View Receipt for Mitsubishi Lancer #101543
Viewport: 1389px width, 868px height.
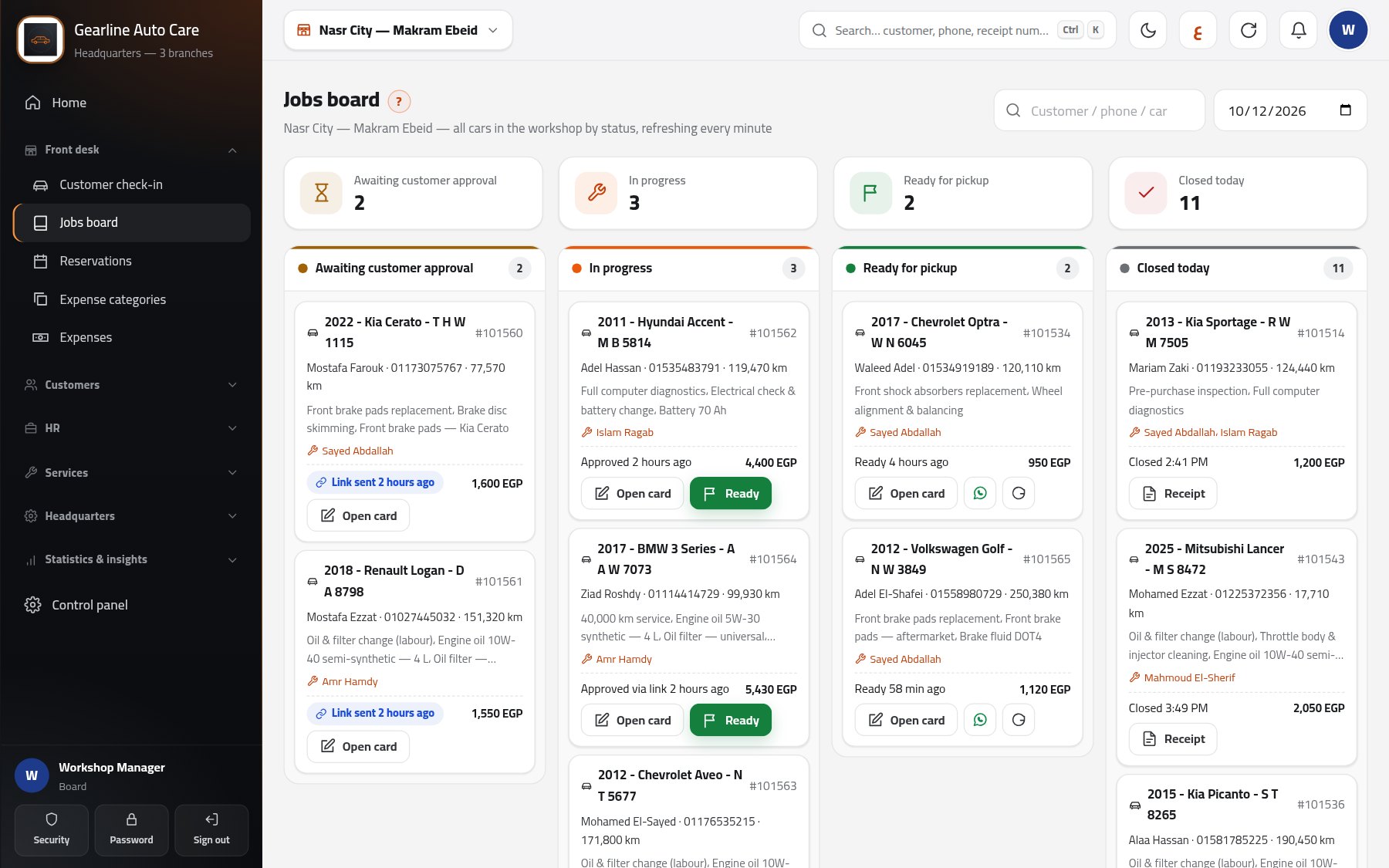[1173, 738]
